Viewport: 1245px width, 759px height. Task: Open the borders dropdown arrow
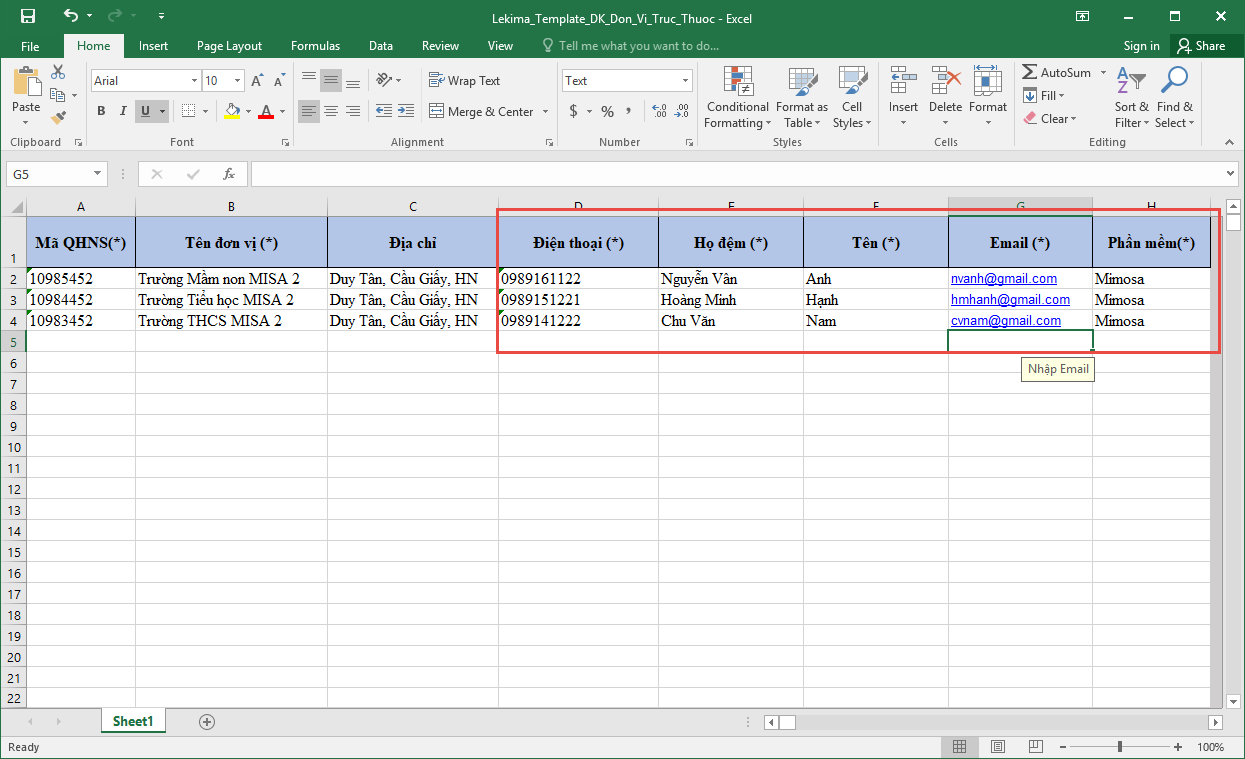206,111
